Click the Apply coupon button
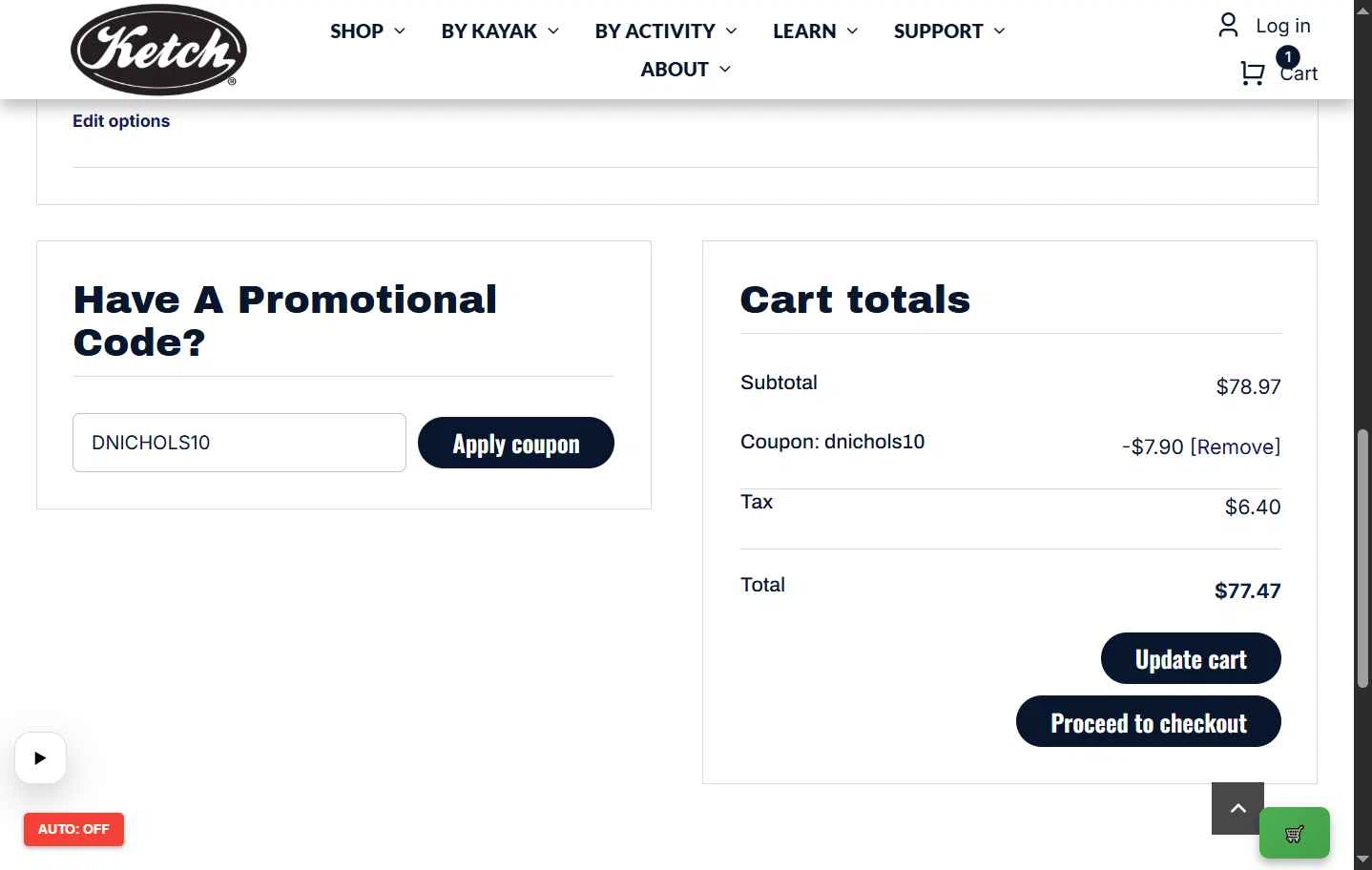This screenshot has width=1372, height=870. pyautogui.click(x=516, y=443)
